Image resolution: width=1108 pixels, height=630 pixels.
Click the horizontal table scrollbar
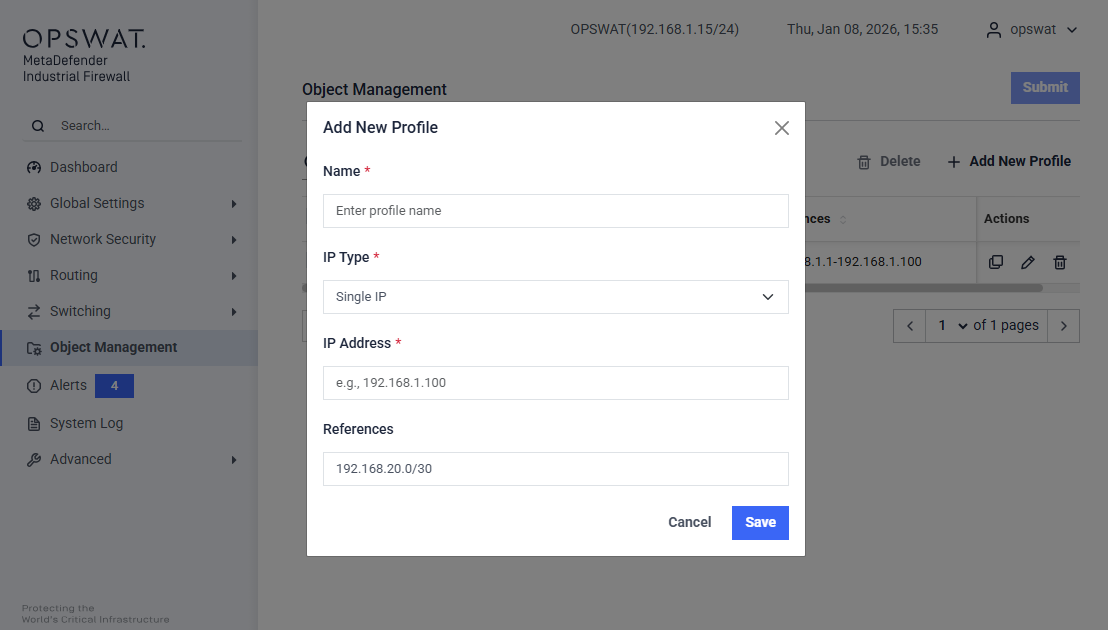920,288
